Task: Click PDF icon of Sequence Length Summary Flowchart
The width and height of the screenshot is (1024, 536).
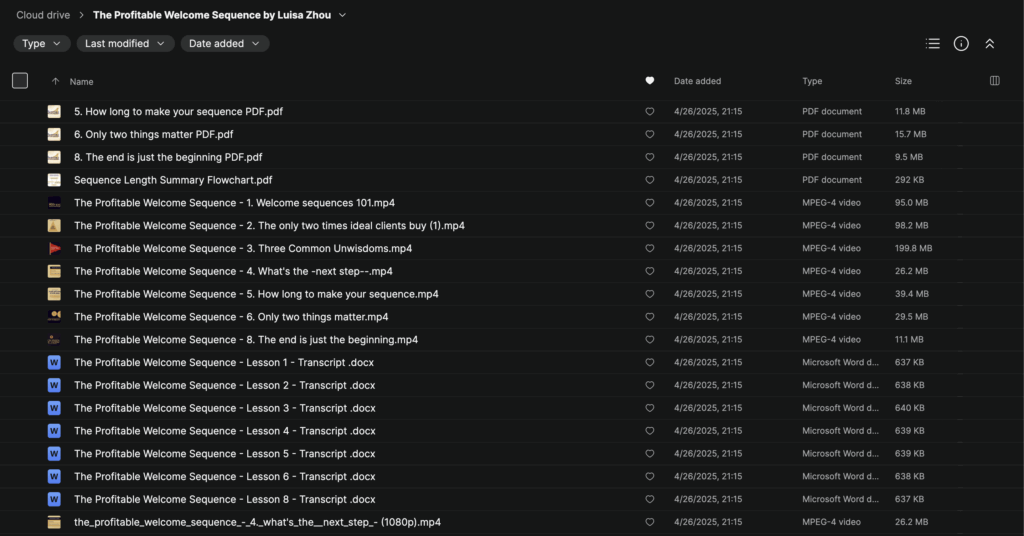Action: (x=54, y=180)
